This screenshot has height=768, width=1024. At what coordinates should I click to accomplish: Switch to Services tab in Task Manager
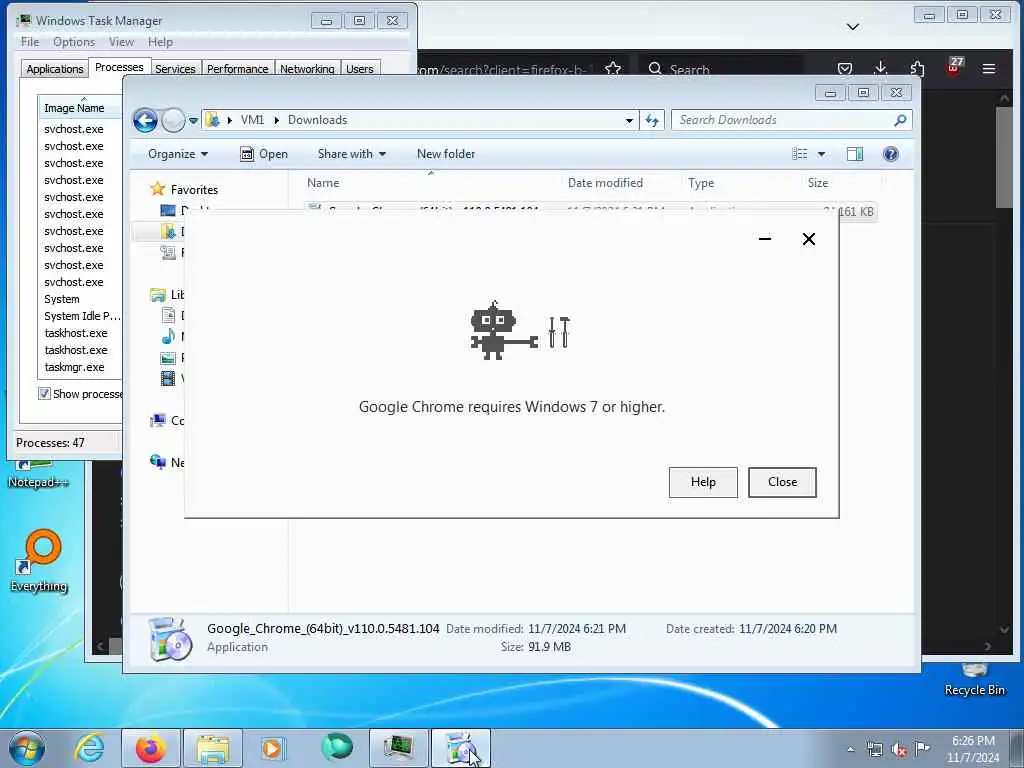[x=175, y=69]
